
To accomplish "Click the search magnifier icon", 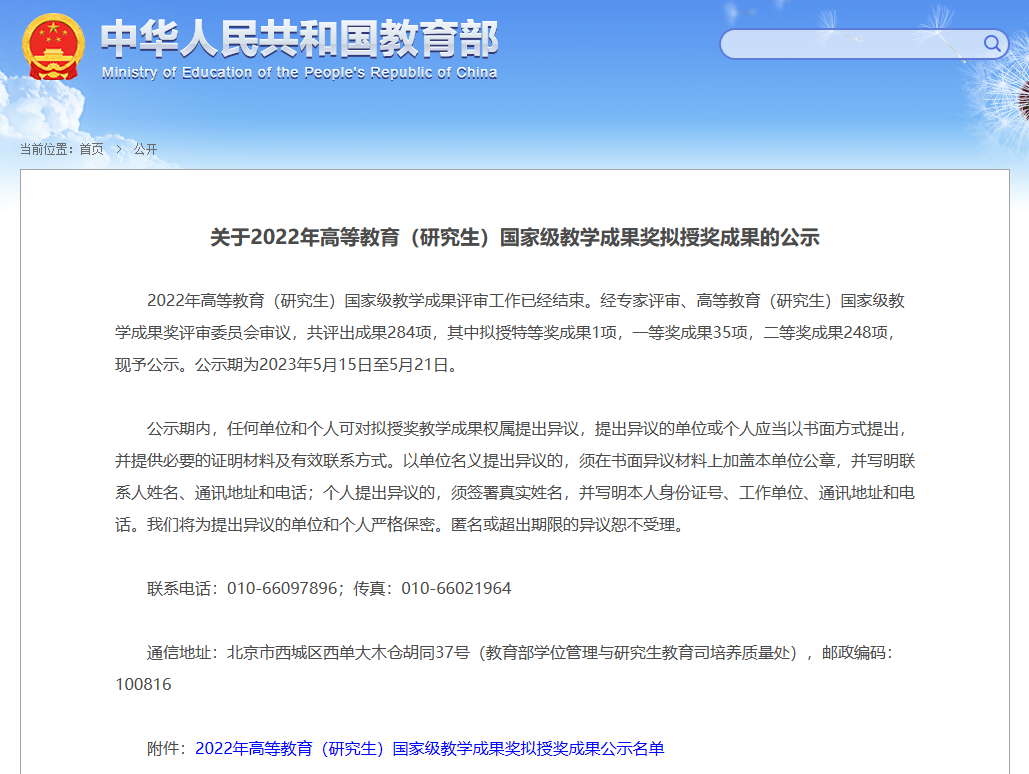I will (x=992, y=43).
